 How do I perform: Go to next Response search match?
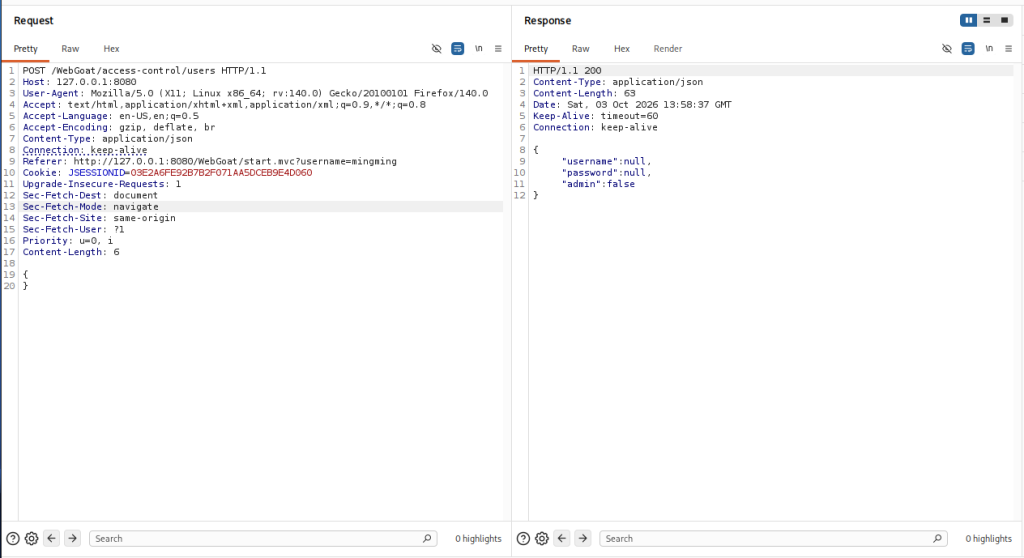tap(583, 538)
